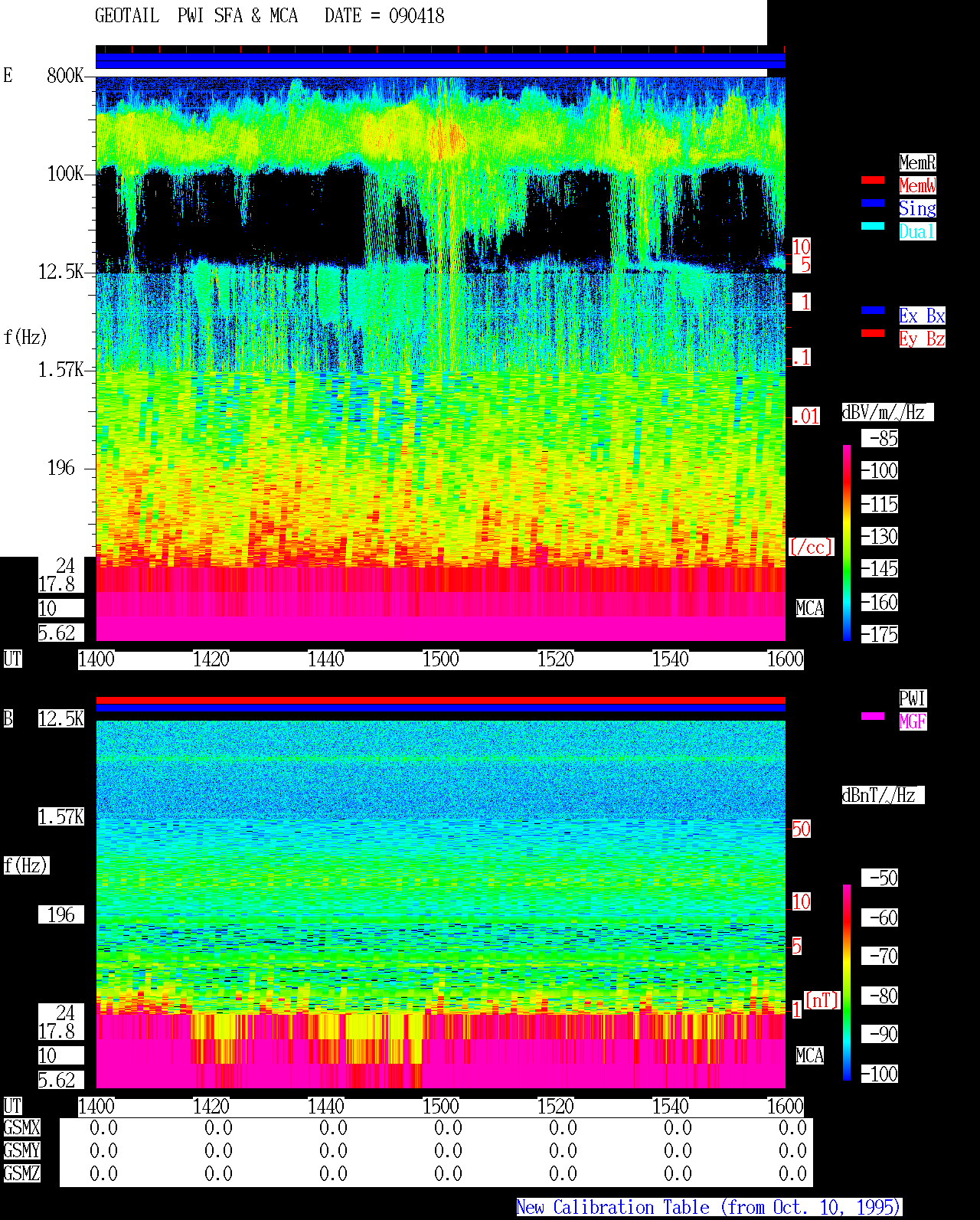
Task: Click the GSMX row label
Action: [21, 1127]
